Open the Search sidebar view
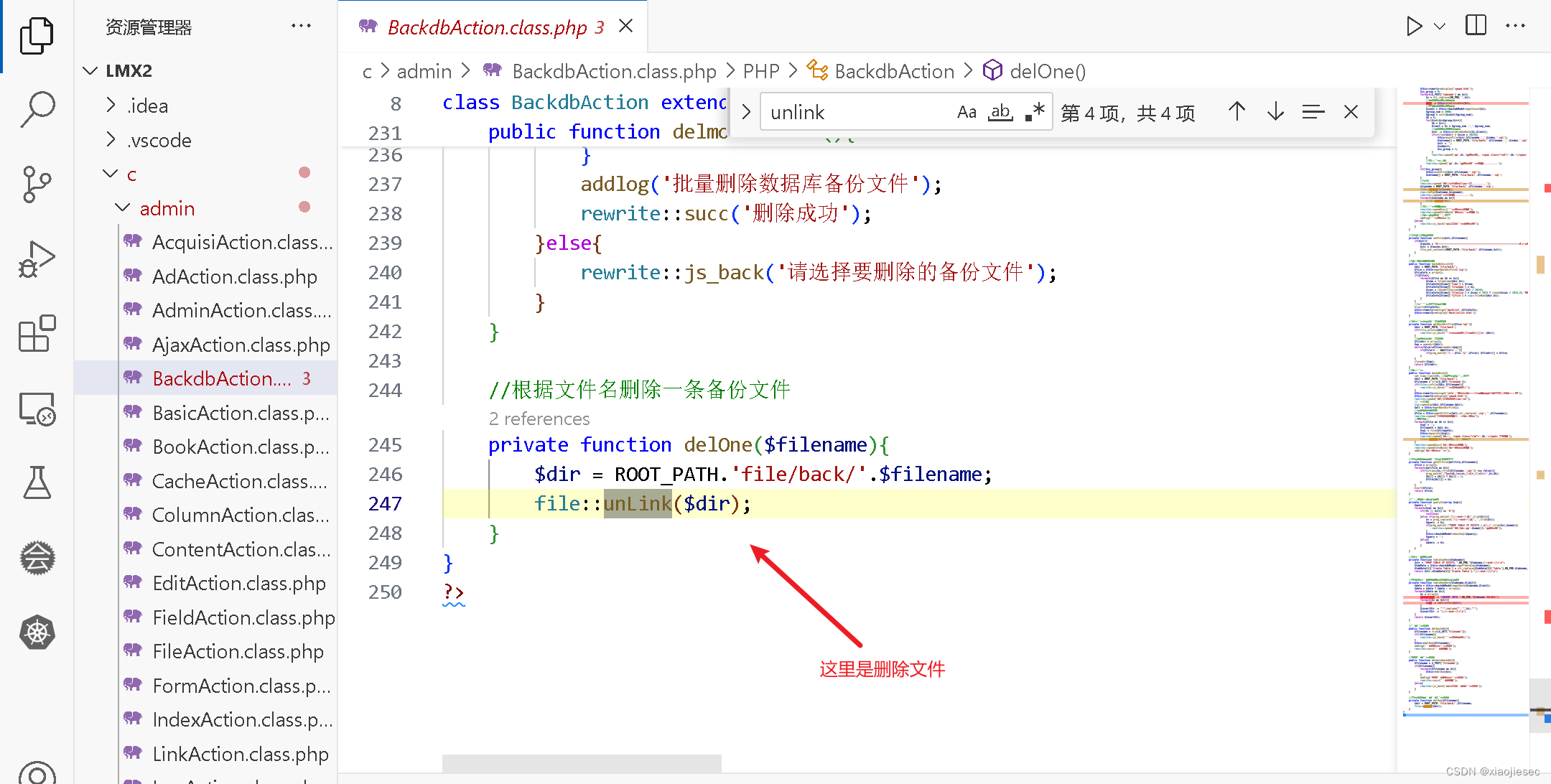 click(x=37, y=109)
